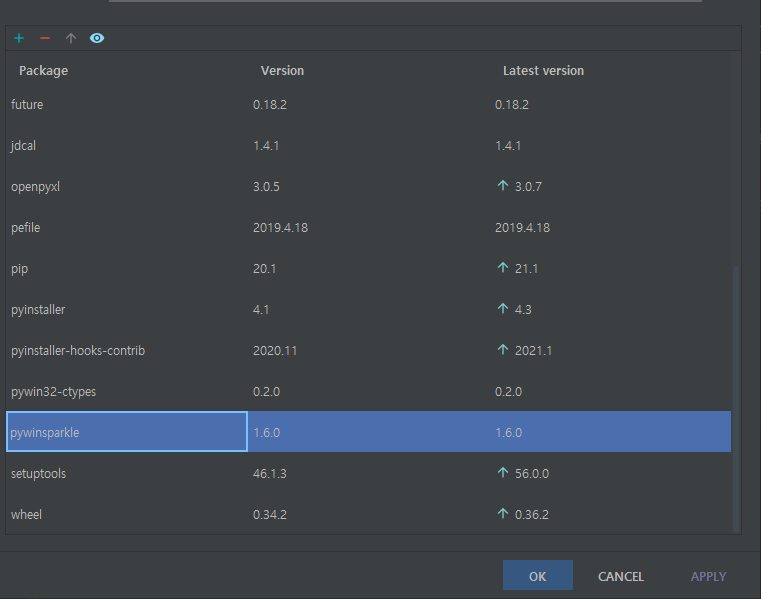Select the pefile package row

[26, 227]
